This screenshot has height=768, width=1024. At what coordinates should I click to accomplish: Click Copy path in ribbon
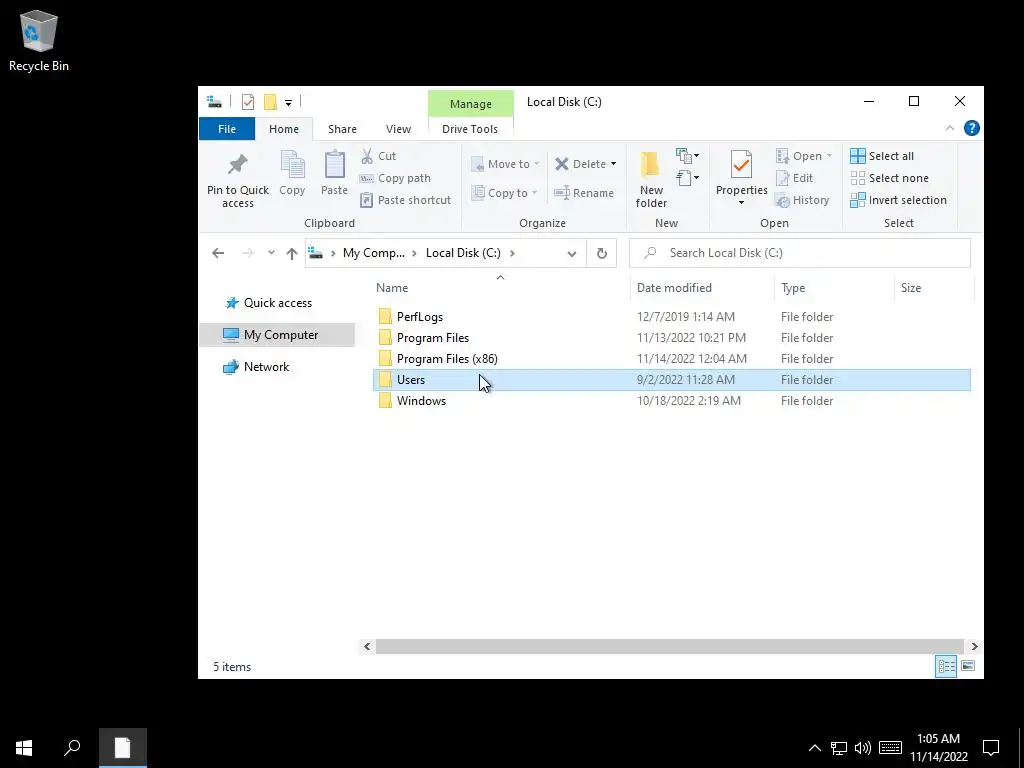pyautogui.click(x=395, y=178)
